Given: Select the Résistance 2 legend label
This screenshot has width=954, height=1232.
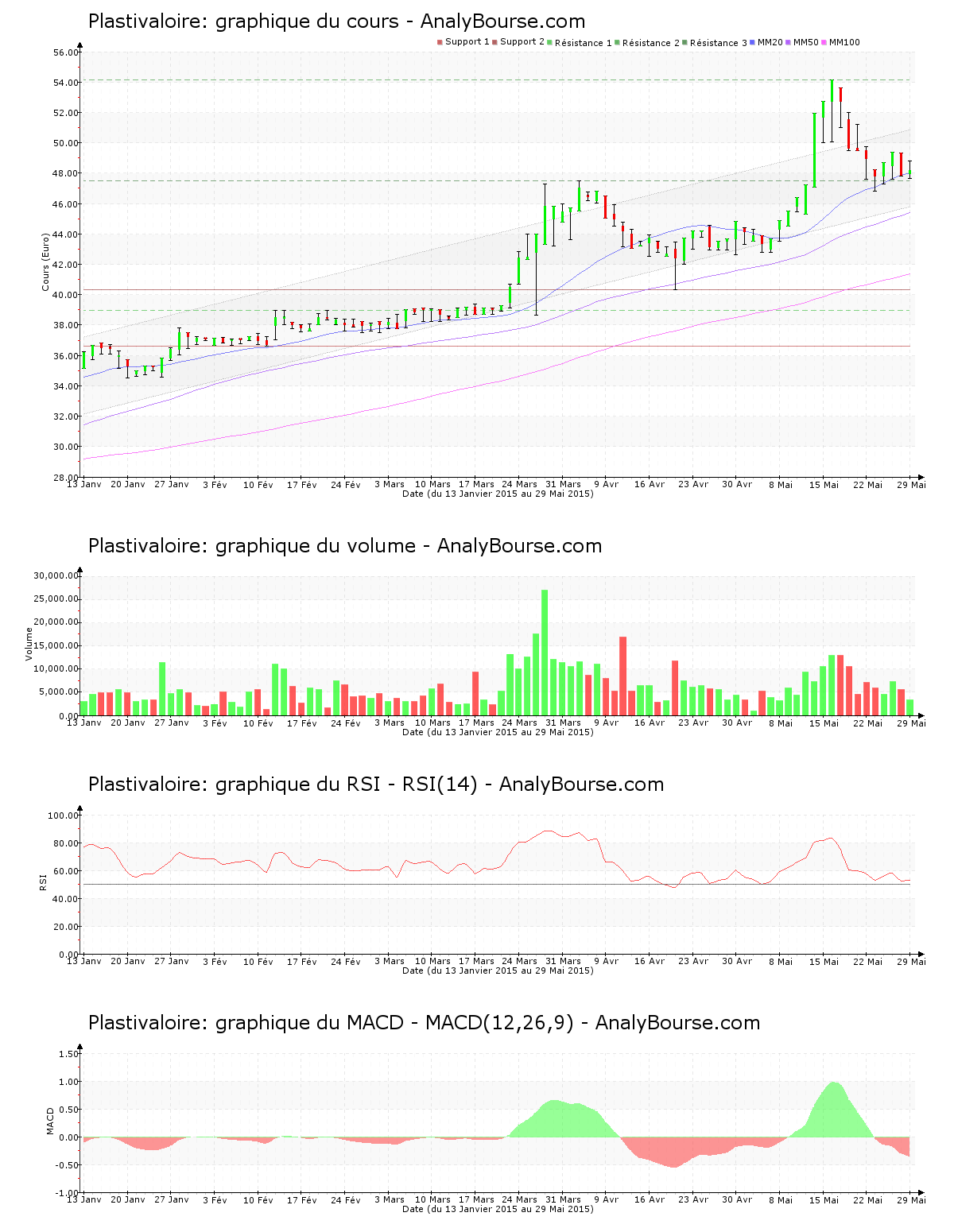Looking at the screenshot, I should pos(651,42).
